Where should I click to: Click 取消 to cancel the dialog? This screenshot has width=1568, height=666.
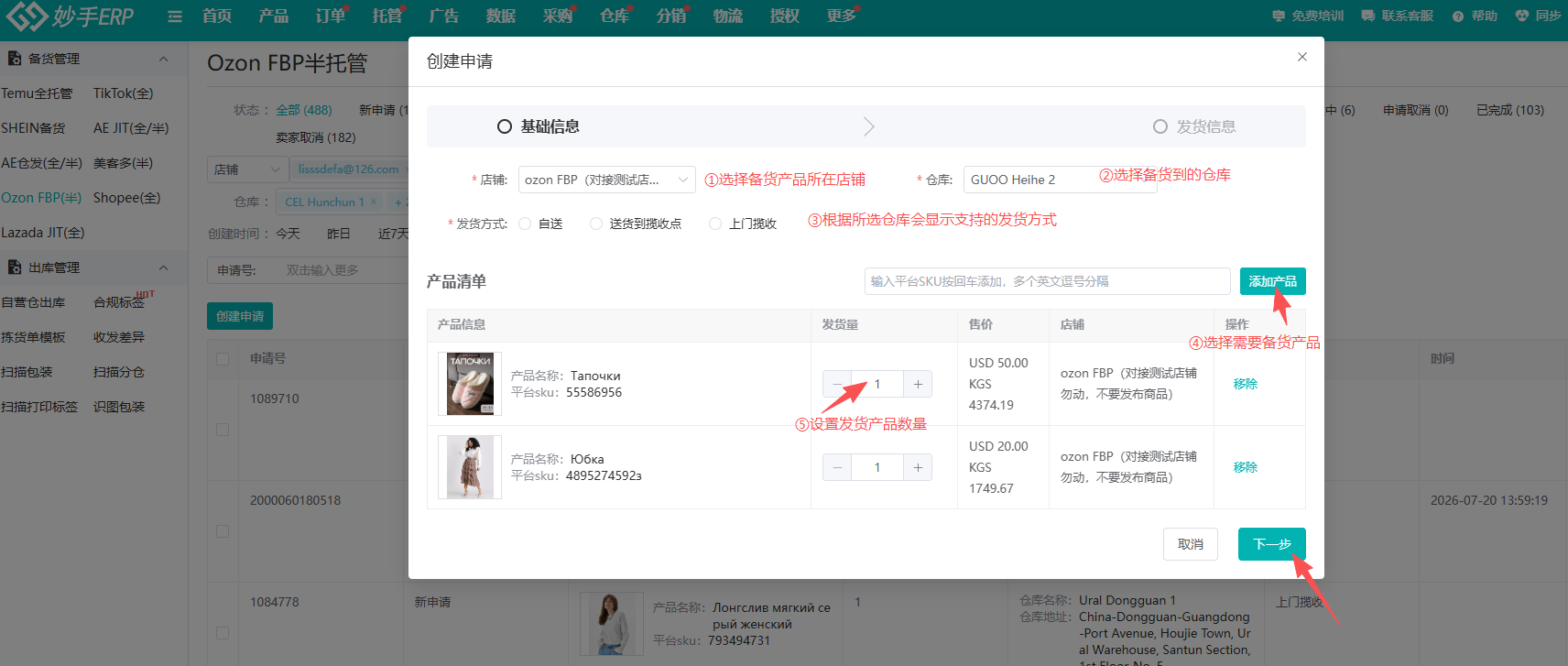(1191, 544)
